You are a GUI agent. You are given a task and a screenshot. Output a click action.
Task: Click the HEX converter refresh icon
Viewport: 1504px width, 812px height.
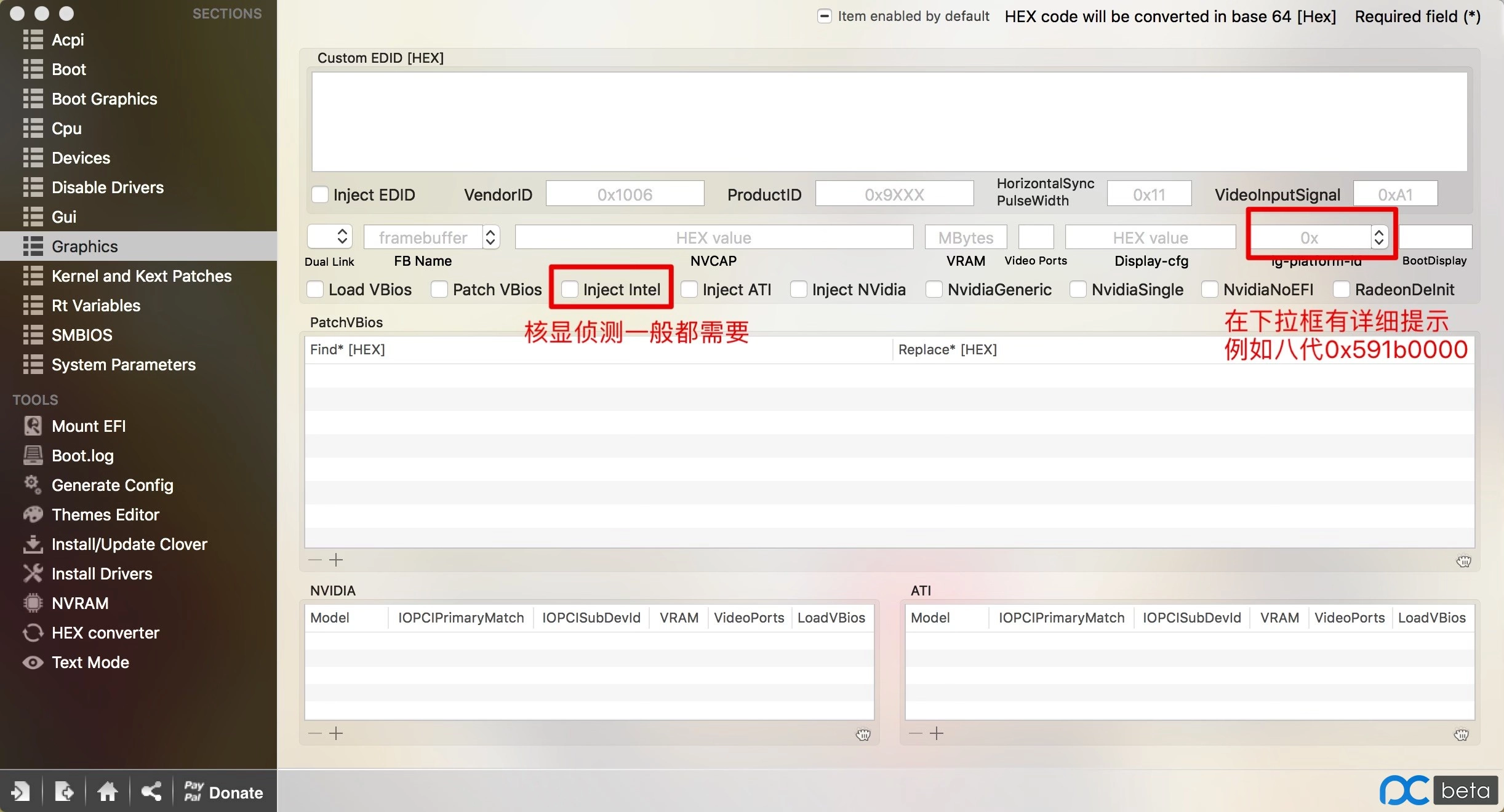(x=33, y=632)
